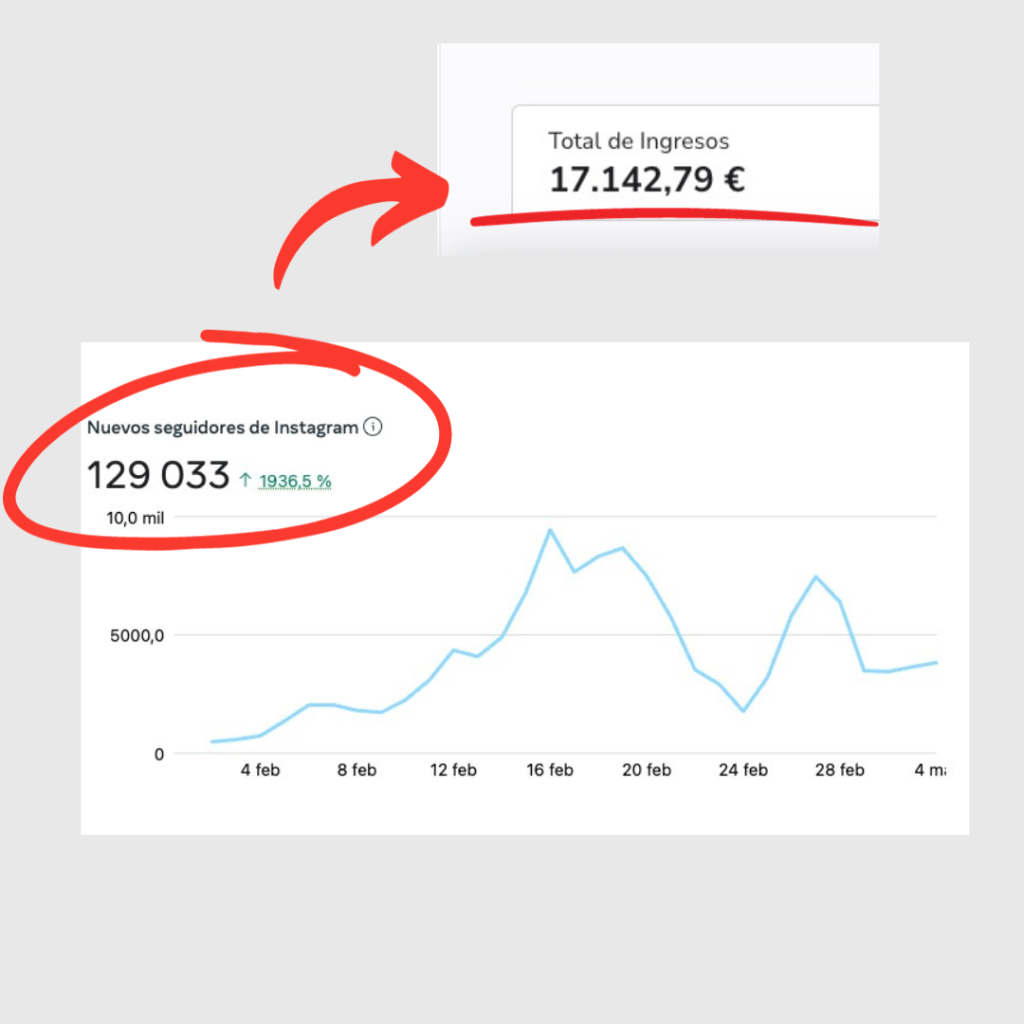This screenshot has height=1024, width=1024.
Task: Click the 17.142,79 € revenue amount
Action: tap(647, 180)
